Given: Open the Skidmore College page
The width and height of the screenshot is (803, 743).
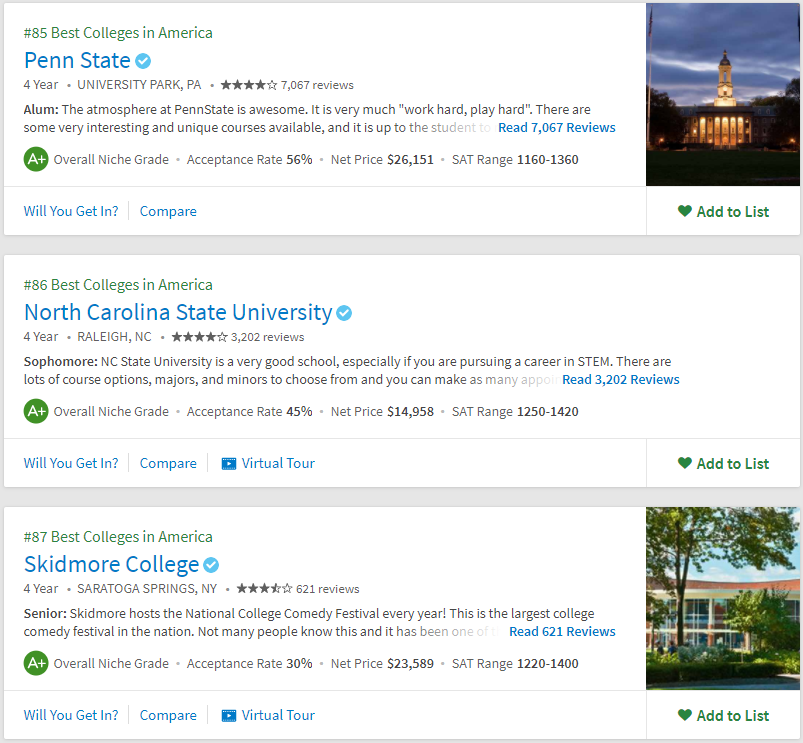Looking at the screenshot, I should coord(112,564).
